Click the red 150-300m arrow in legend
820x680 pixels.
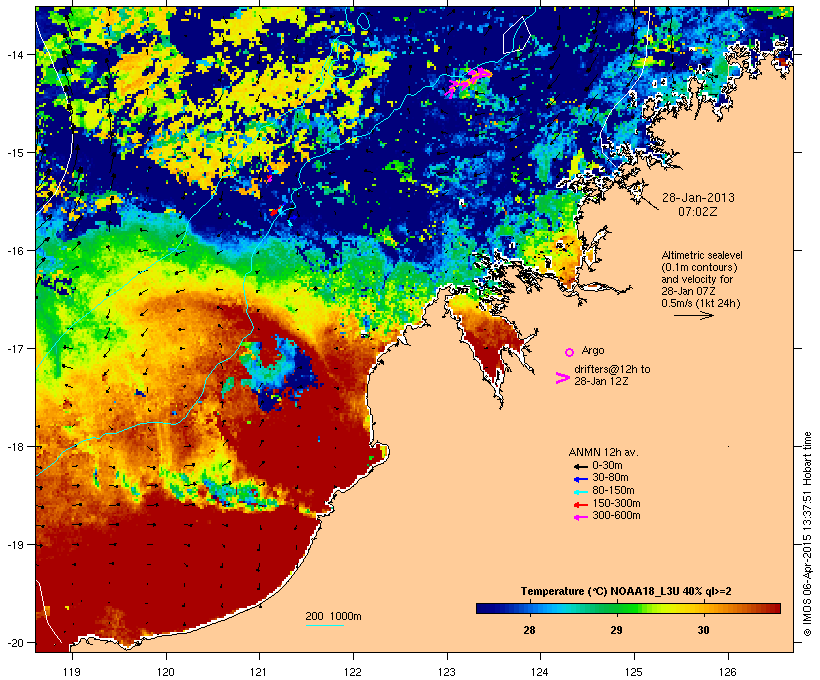tap(580, 505)
